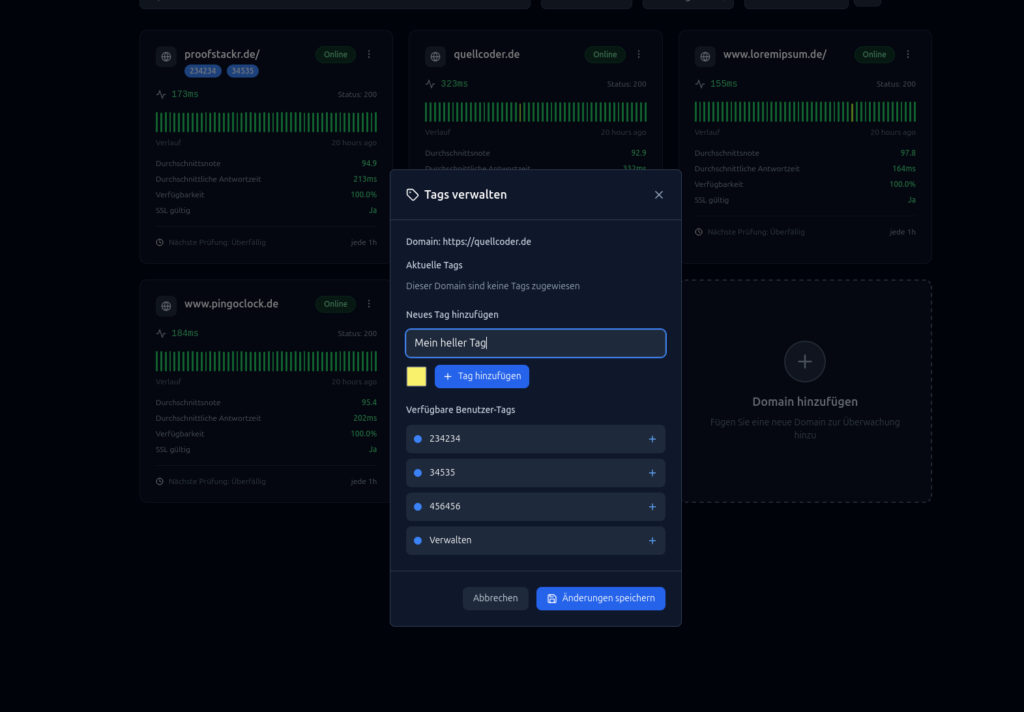
Task: Click the 34535 tag badge on proofstackr.de
Action: click(243, 71)
